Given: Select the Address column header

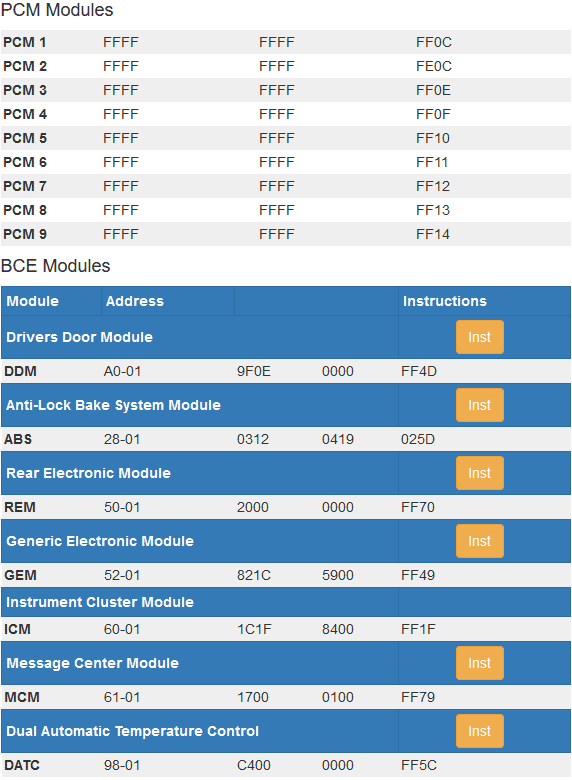Looking at the screenshot, I should point(135,301).
